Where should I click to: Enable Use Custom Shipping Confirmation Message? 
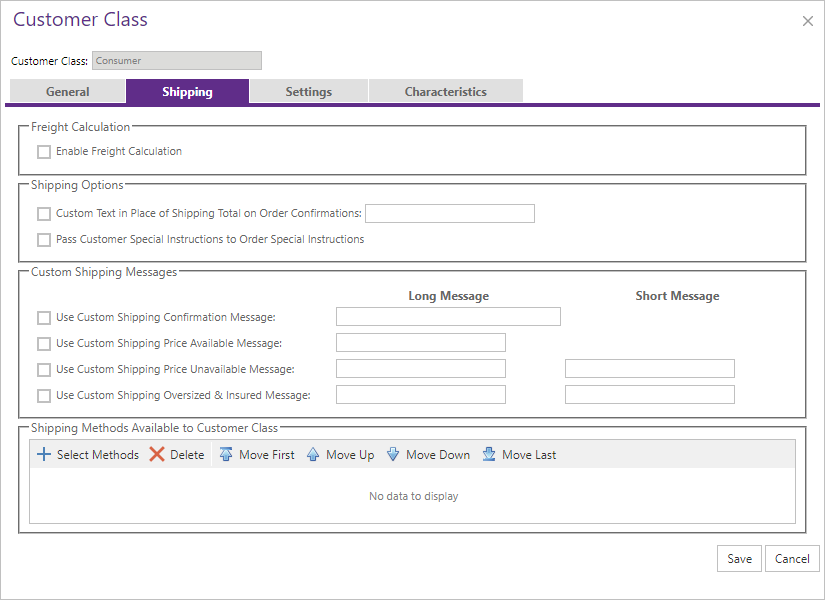(44, 318)
